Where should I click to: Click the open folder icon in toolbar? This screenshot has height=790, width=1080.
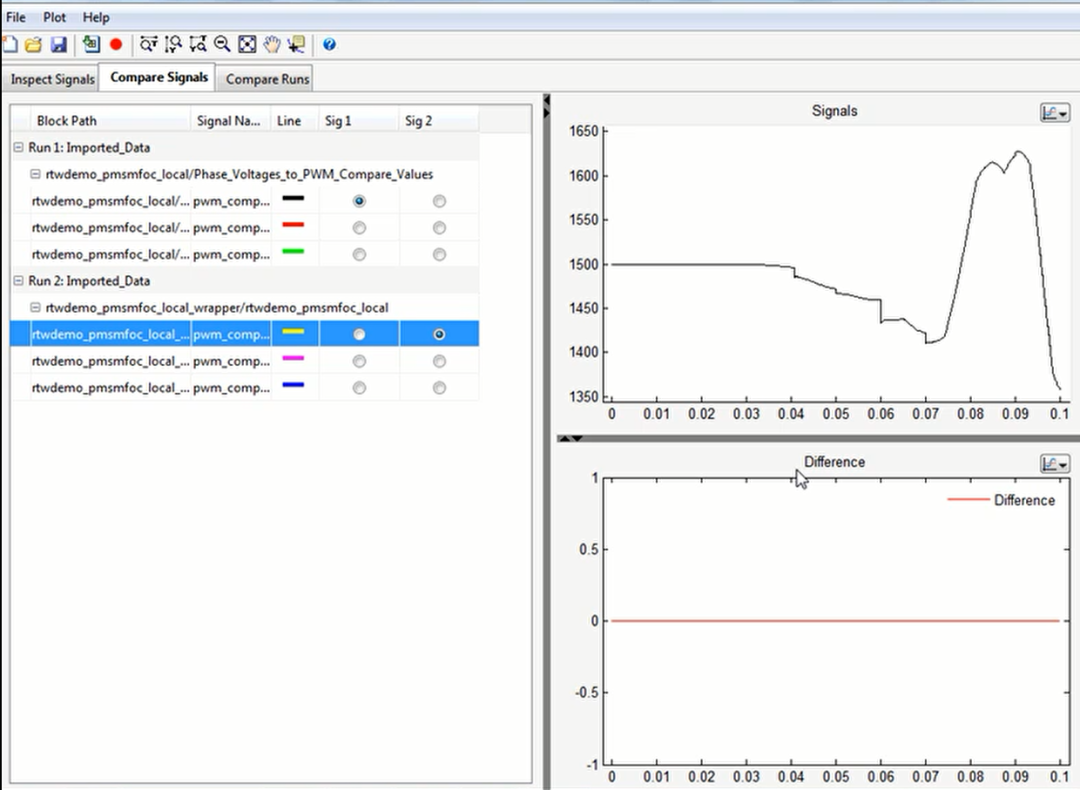click(x=33, y=44)
